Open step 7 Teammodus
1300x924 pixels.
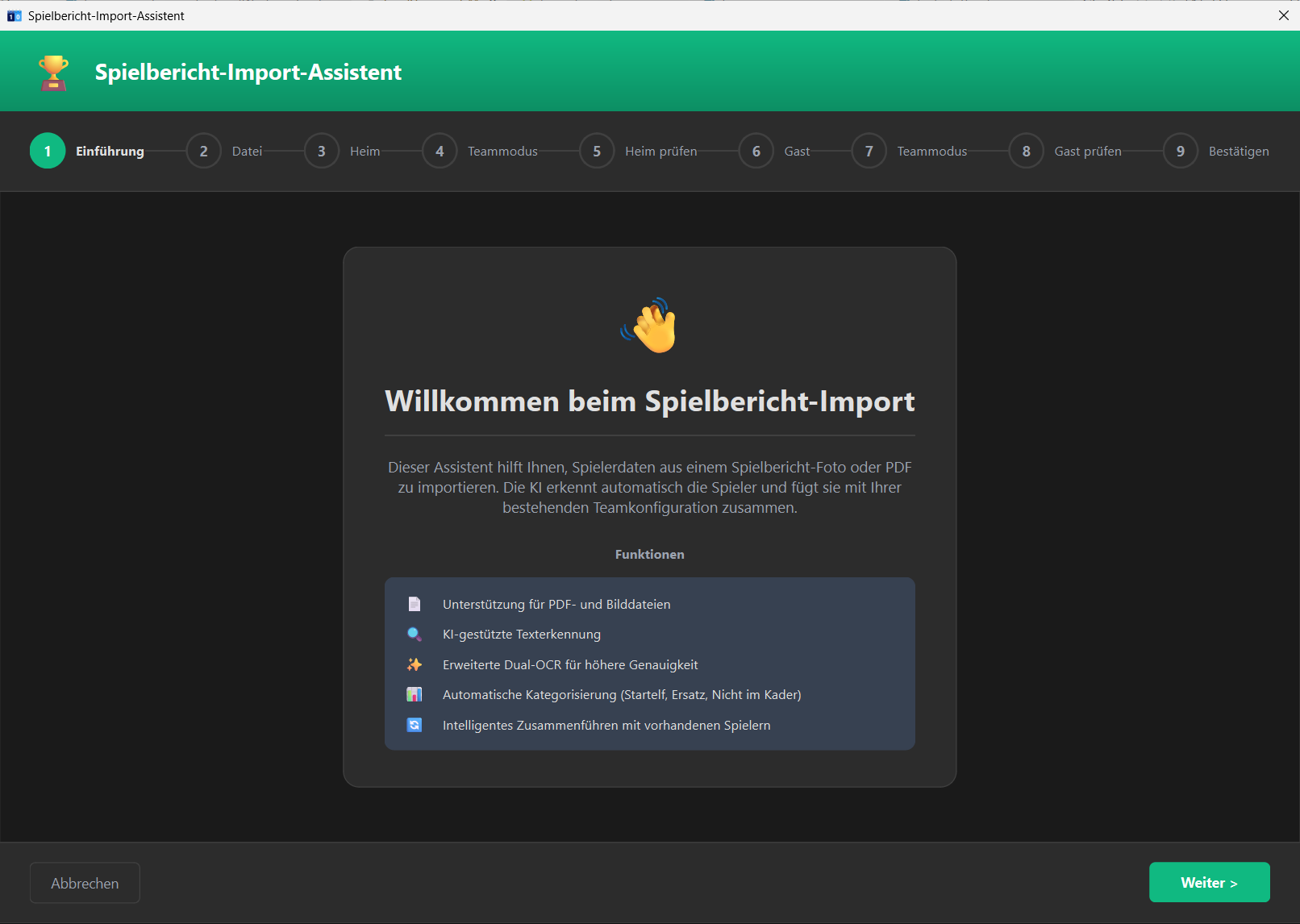click(x=869, y=151)
